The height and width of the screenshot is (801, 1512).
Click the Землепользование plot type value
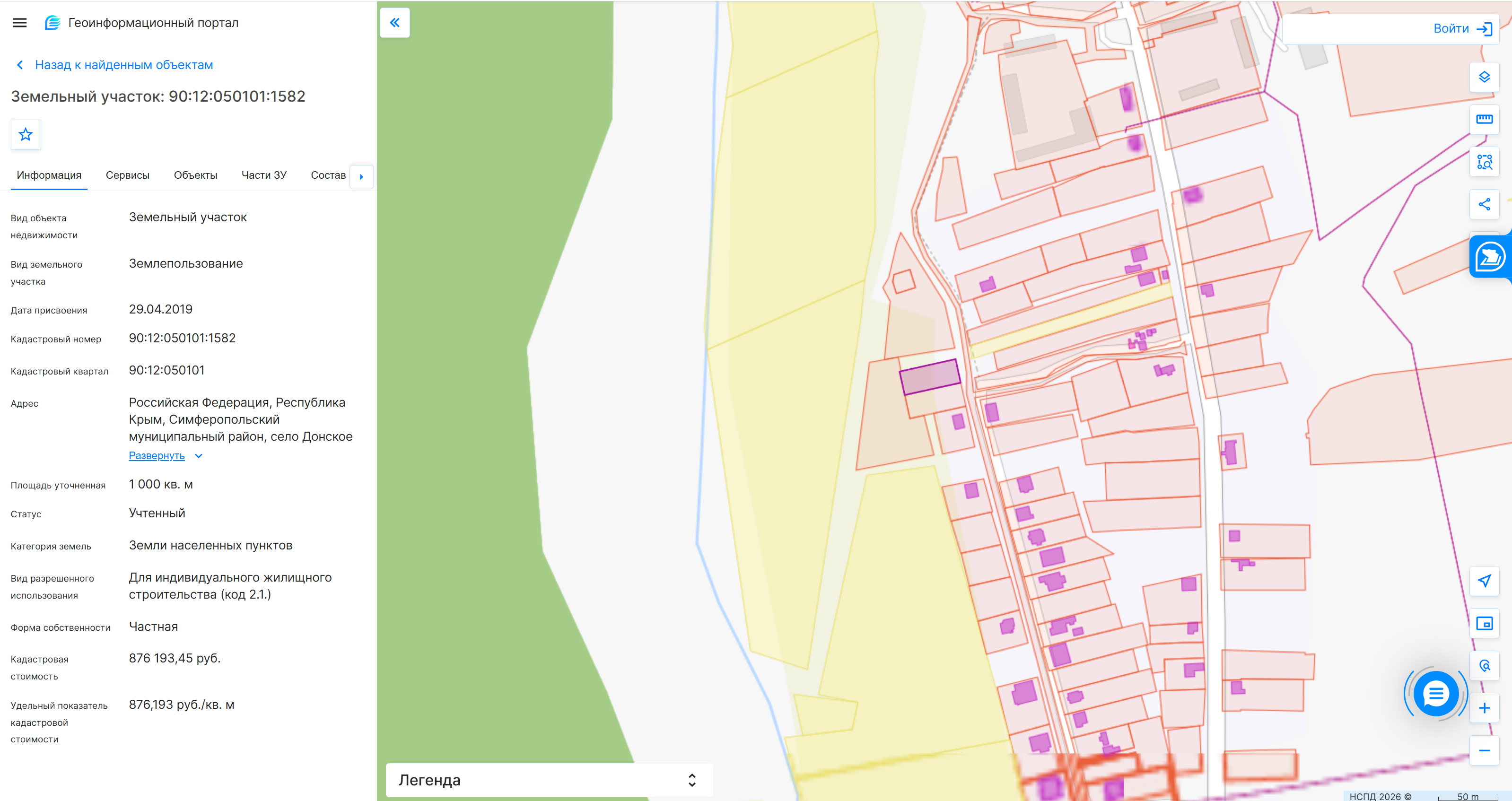[186, 264]
